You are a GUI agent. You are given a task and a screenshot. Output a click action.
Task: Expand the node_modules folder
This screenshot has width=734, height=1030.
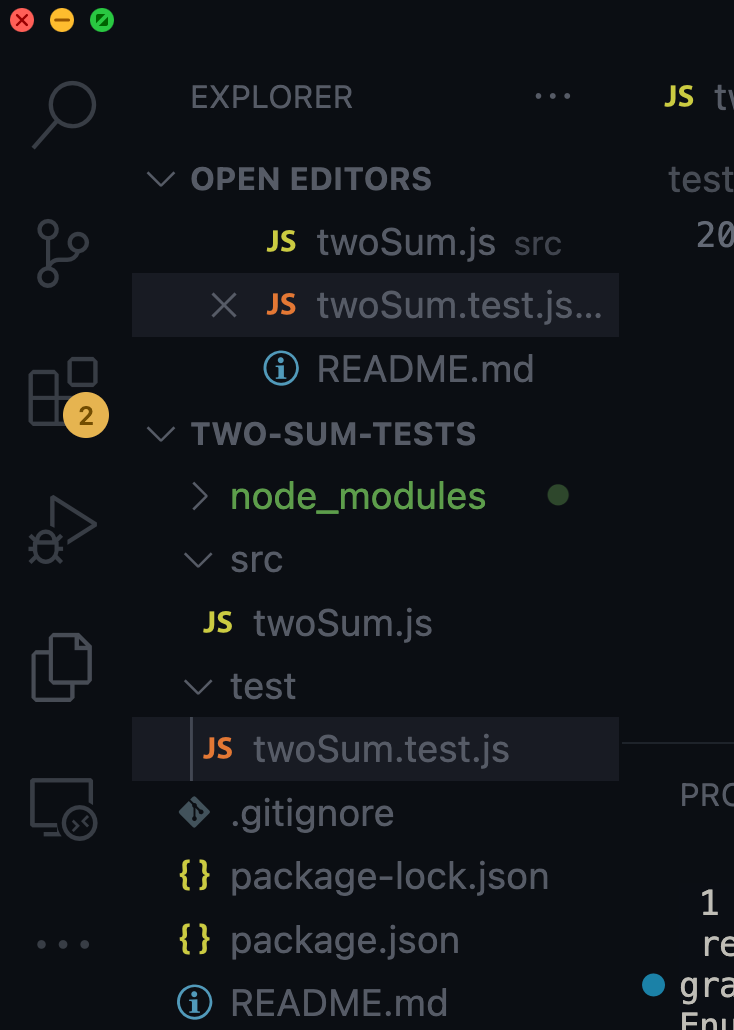[198, 496]
